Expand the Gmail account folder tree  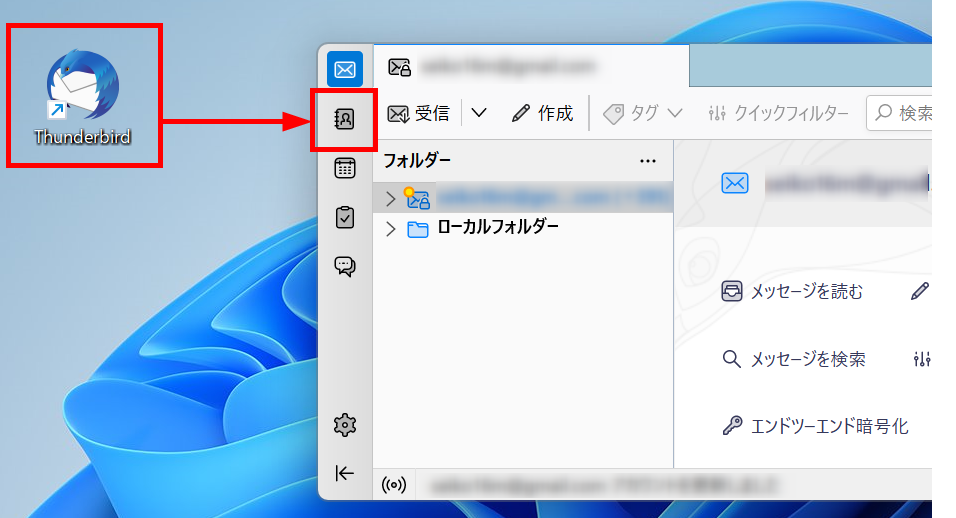(390, 199)
